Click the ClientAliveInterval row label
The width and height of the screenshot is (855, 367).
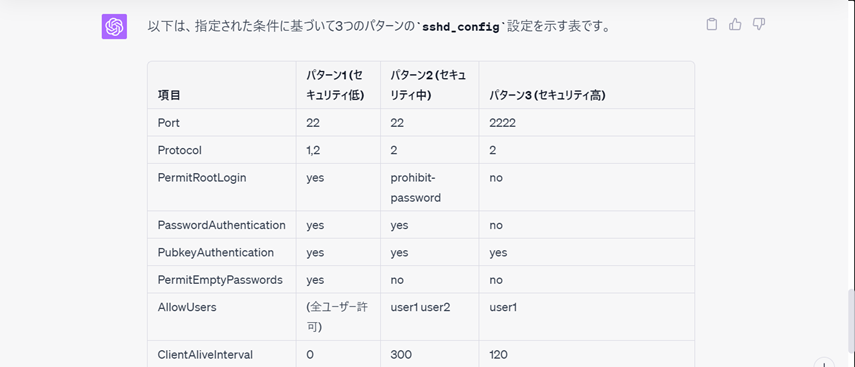click(205, 354)
